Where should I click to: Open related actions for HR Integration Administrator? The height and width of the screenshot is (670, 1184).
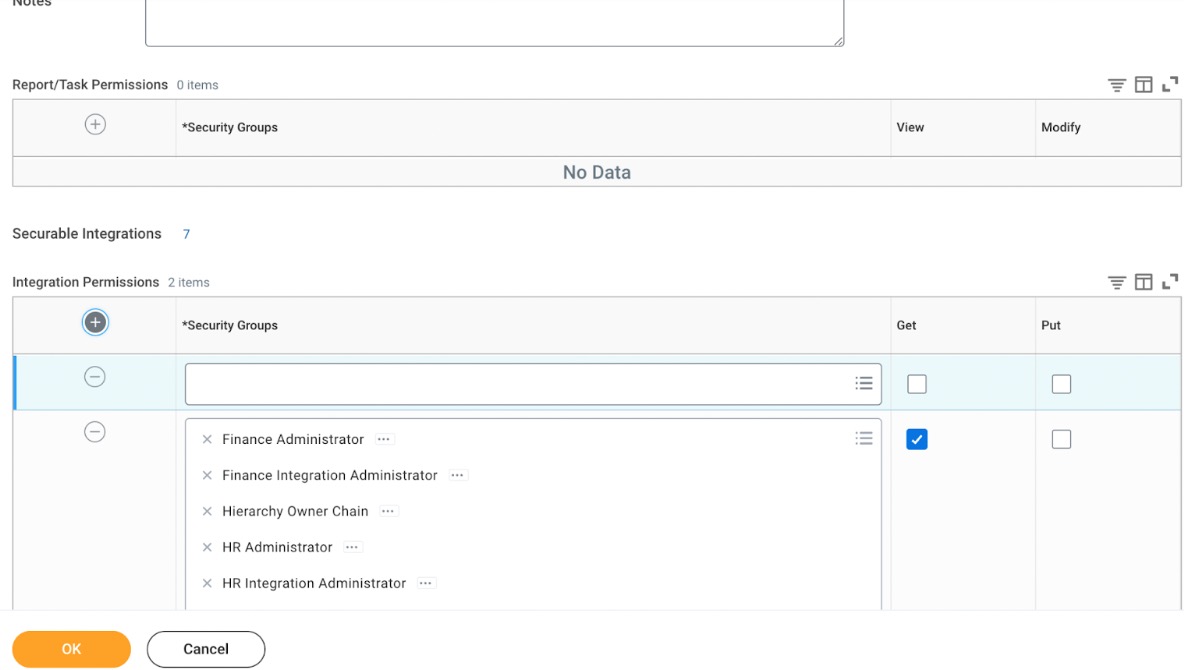click(427, 583)
